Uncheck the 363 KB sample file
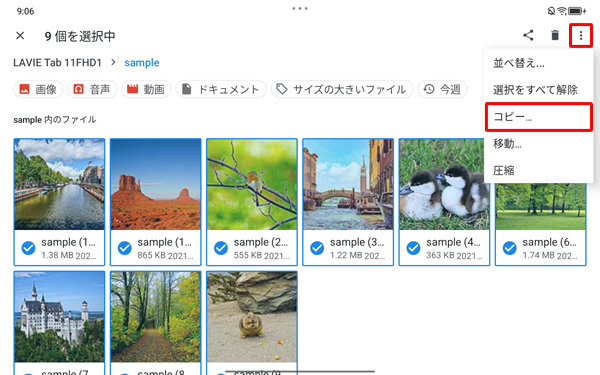600x375 pixels. [x=414, y=248]
